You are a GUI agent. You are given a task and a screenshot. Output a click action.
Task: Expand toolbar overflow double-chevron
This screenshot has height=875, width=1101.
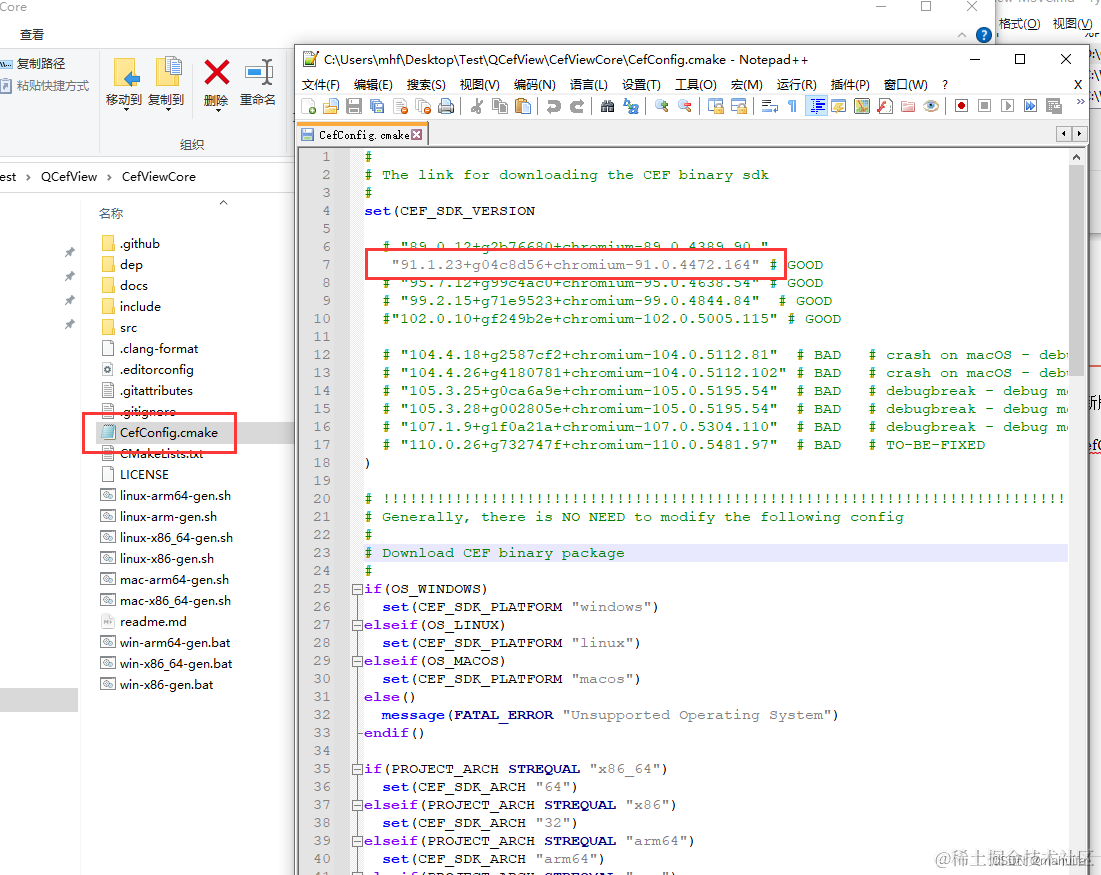pos(1080,102)
